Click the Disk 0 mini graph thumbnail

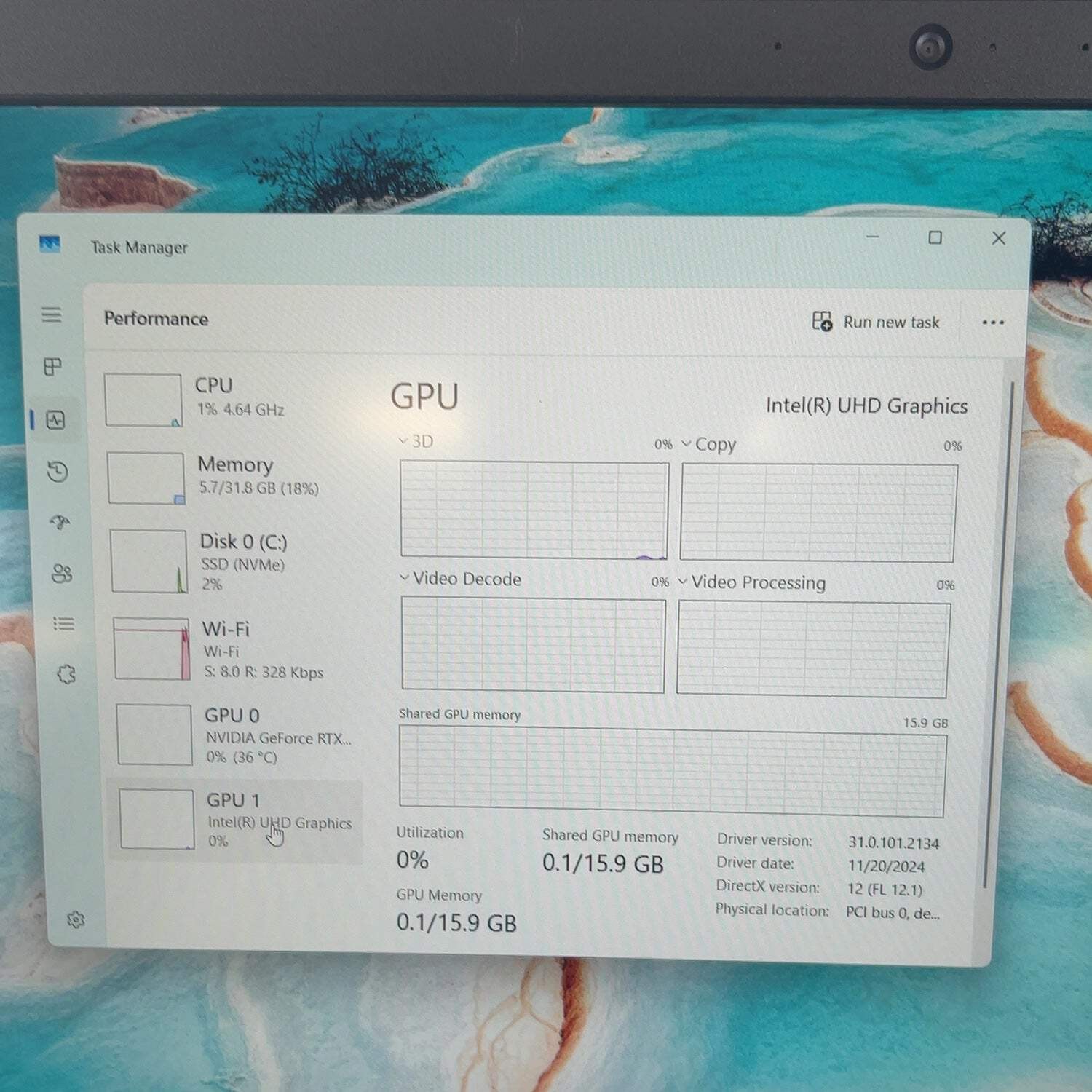point(149,561)
